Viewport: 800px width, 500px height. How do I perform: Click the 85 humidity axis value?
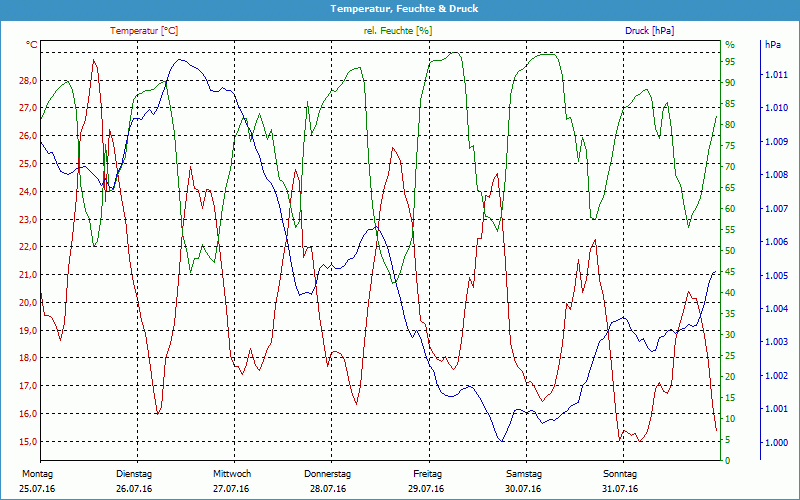[x=730, y=104]
